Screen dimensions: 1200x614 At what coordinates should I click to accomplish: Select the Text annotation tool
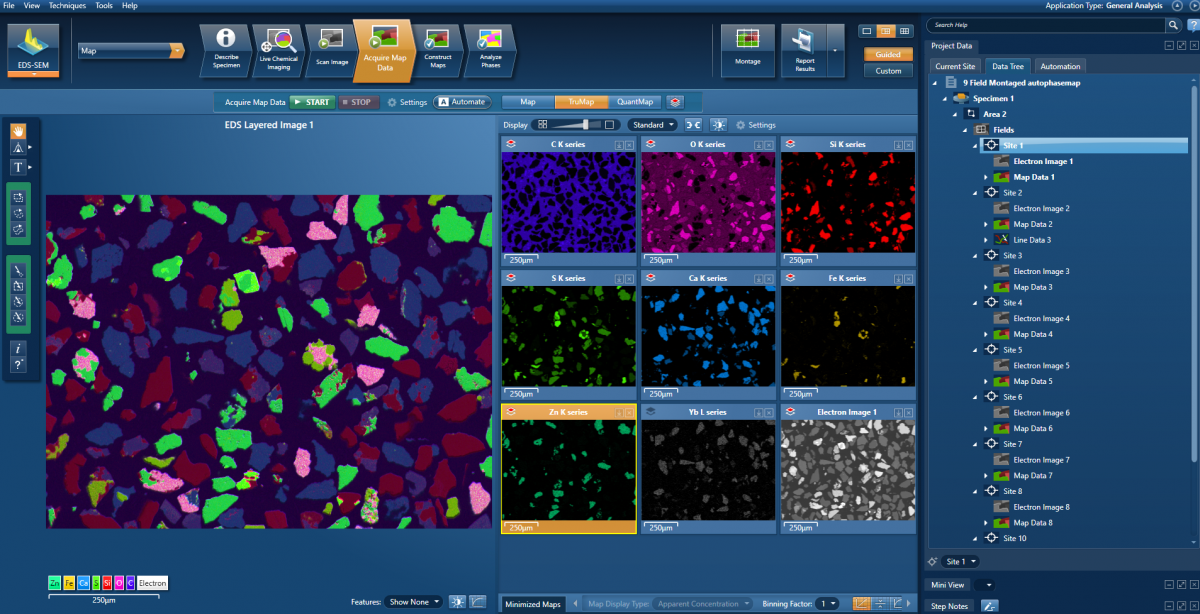click(18, 167)
